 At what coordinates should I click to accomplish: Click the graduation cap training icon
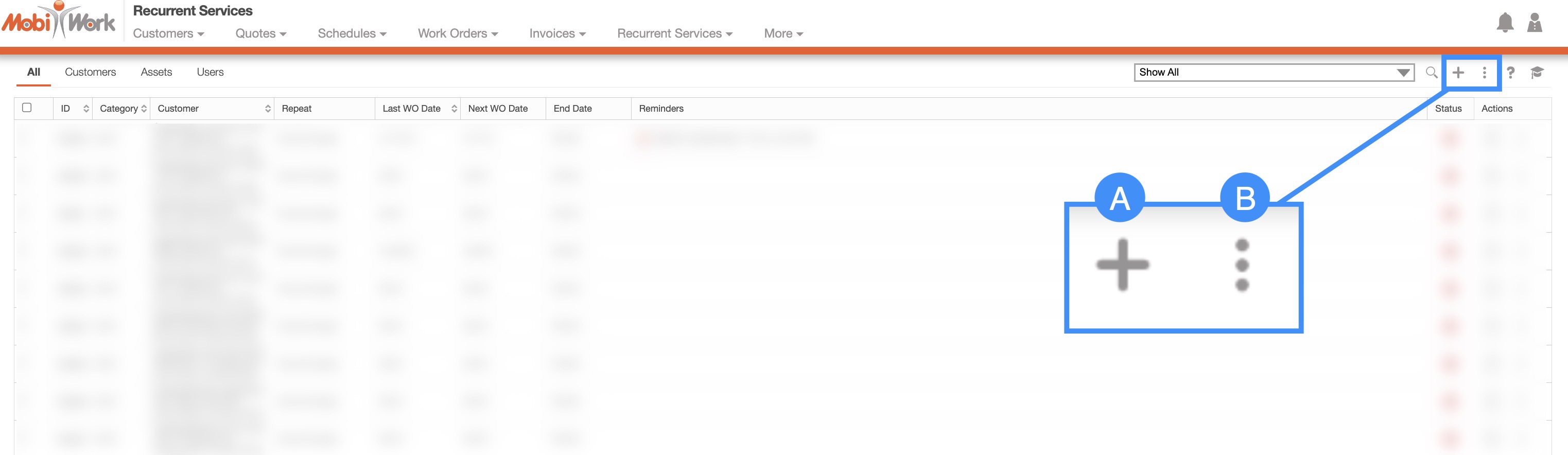click(1537, 73)
